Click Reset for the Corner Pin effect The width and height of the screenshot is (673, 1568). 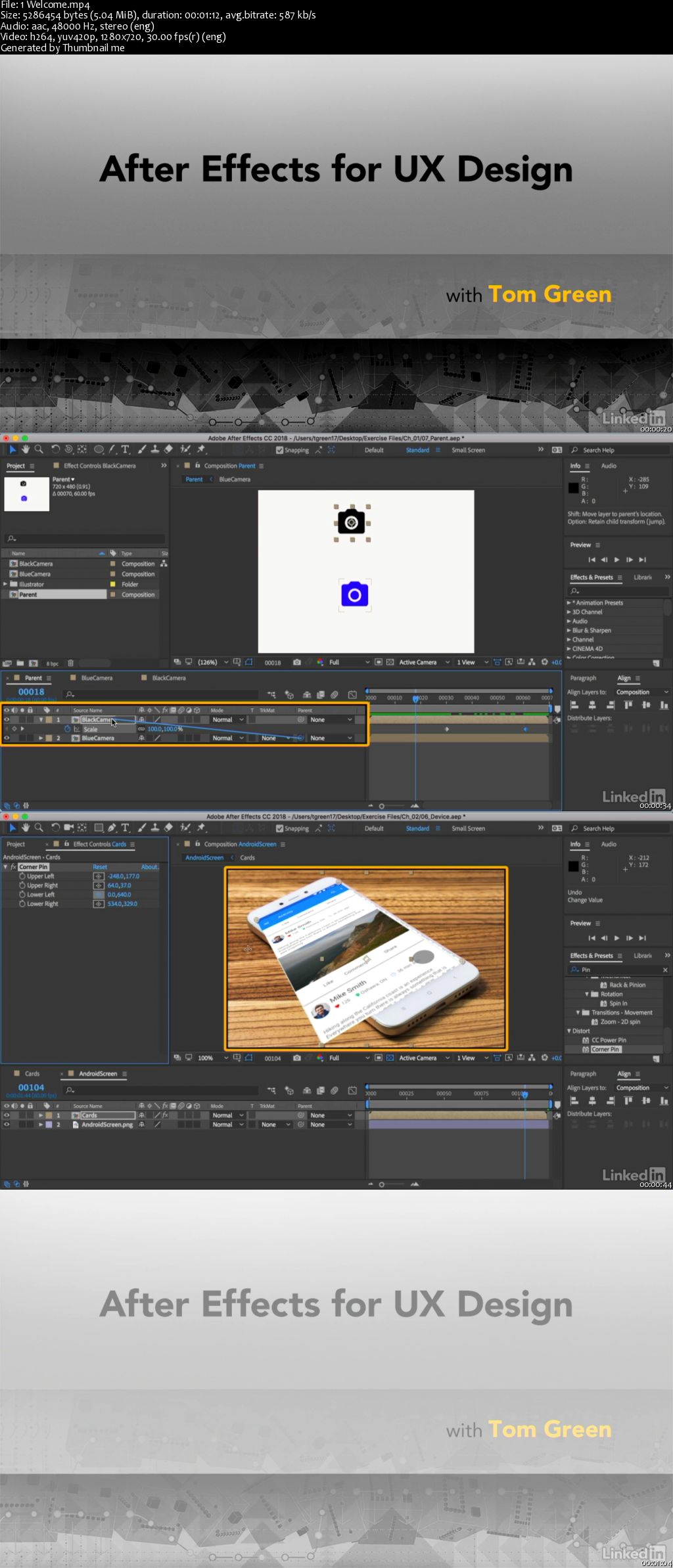[x=100, y=867]
